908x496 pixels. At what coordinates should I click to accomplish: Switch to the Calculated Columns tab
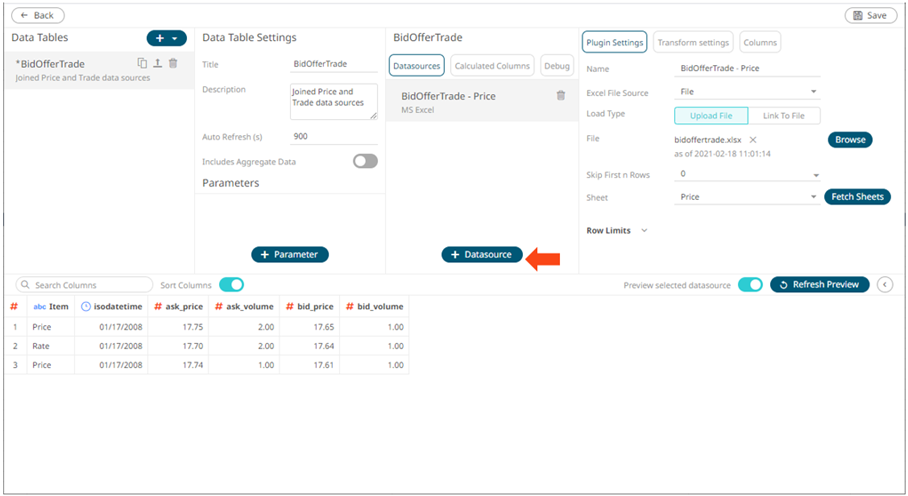(x=492, y=66)
